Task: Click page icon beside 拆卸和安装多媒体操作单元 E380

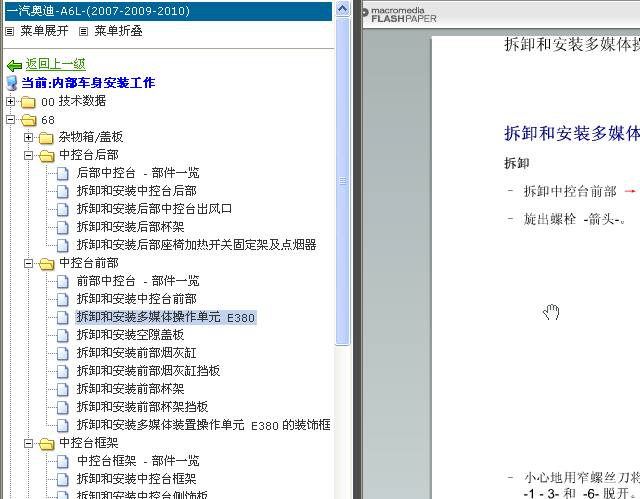Action: (x=62, y=317)
